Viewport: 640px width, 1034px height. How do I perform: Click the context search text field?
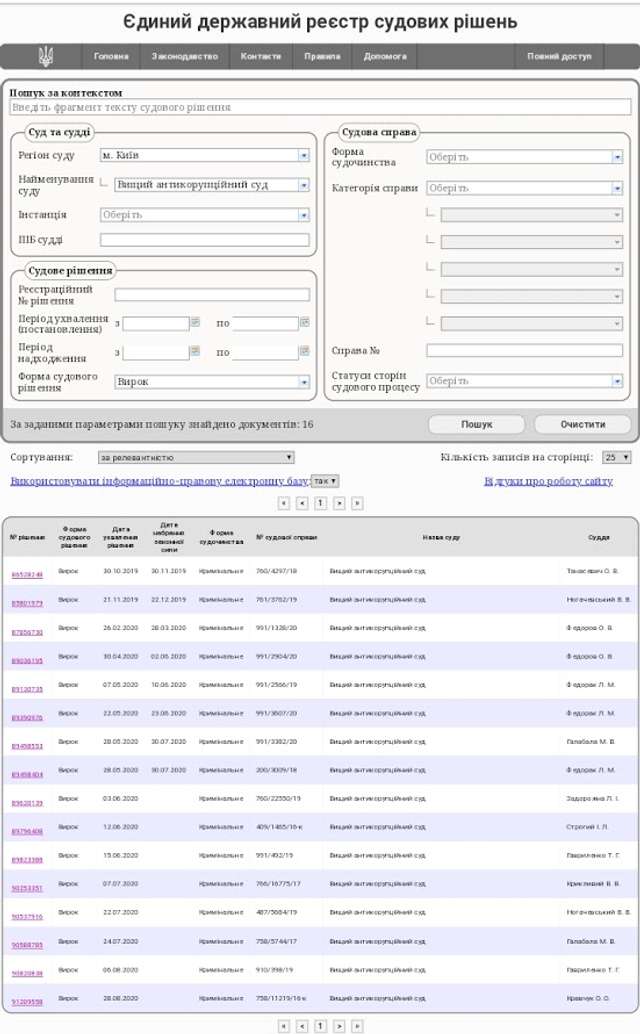320,107
